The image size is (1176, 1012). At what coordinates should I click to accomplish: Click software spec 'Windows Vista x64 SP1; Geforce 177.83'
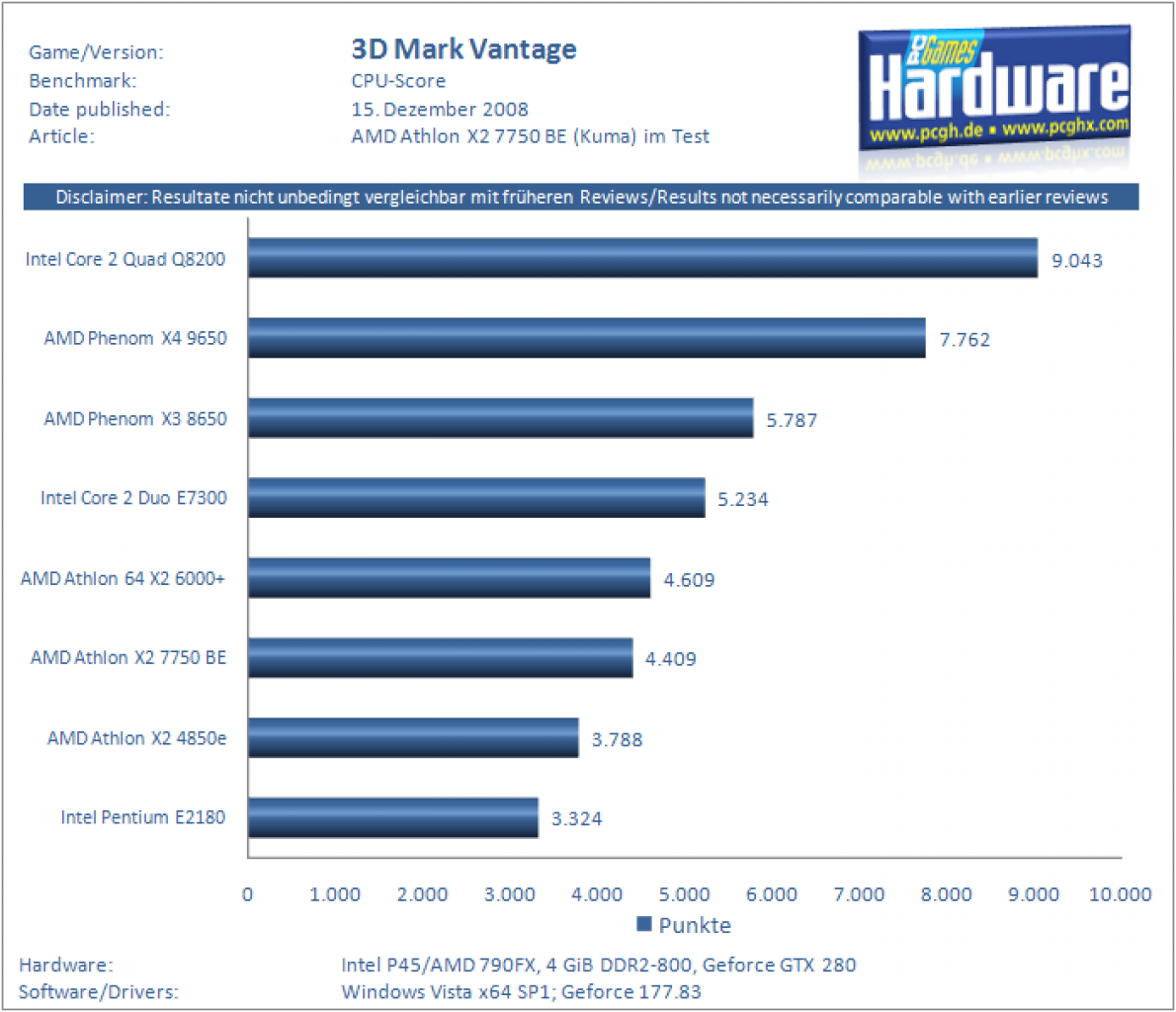point(521,992)
